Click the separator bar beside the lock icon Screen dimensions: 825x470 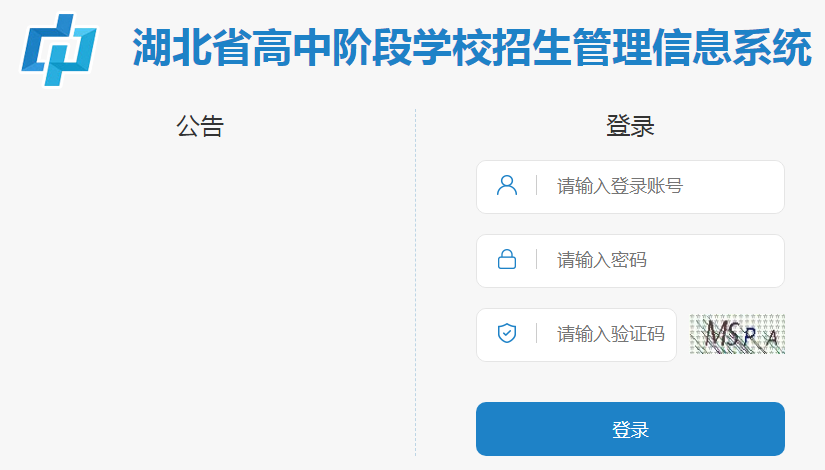click(537, 260)
